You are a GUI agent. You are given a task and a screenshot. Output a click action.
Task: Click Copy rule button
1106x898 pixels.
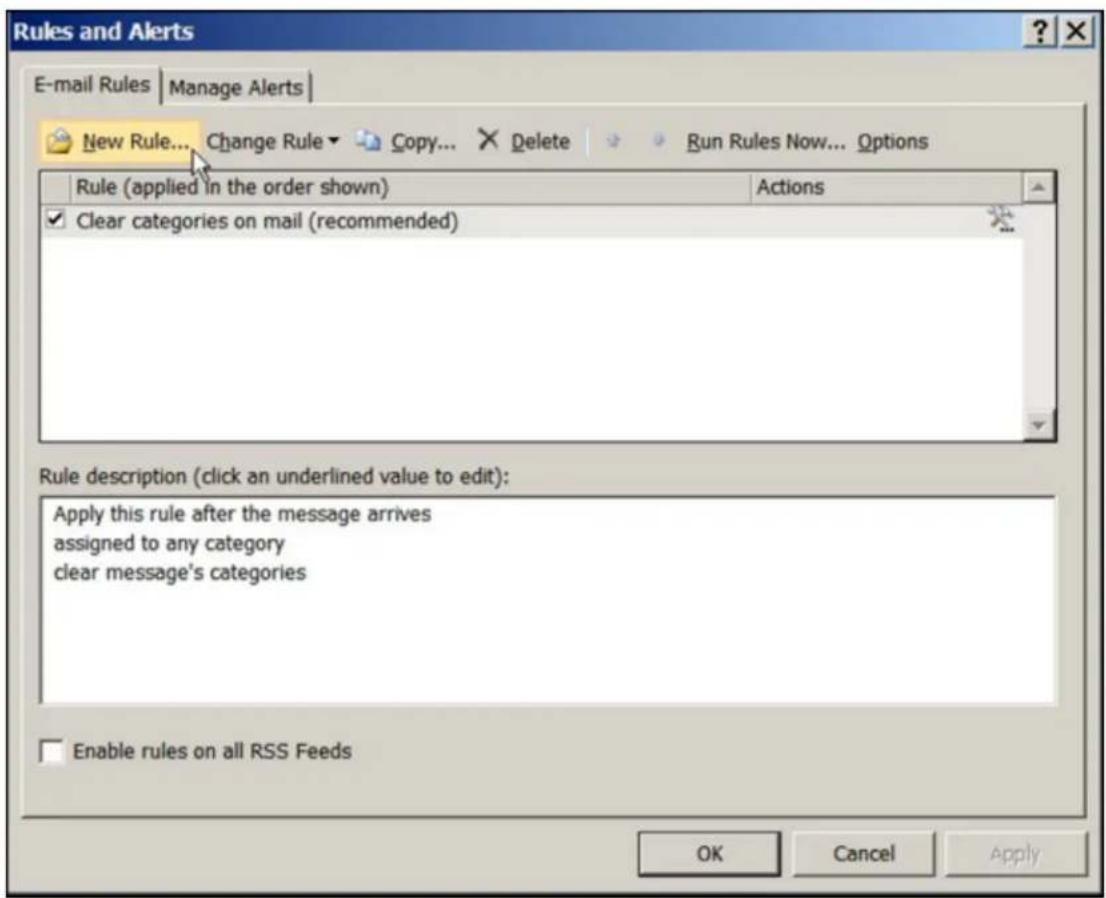click(406, 142)
